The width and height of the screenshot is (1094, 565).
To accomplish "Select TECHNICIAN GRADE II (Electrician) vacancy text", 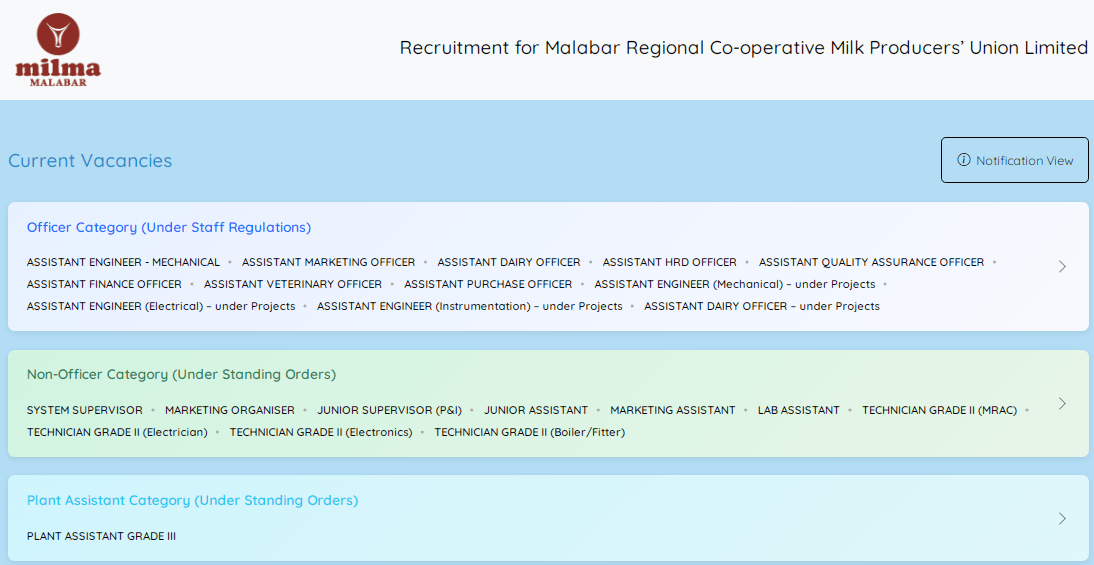I will click(117, 432).
